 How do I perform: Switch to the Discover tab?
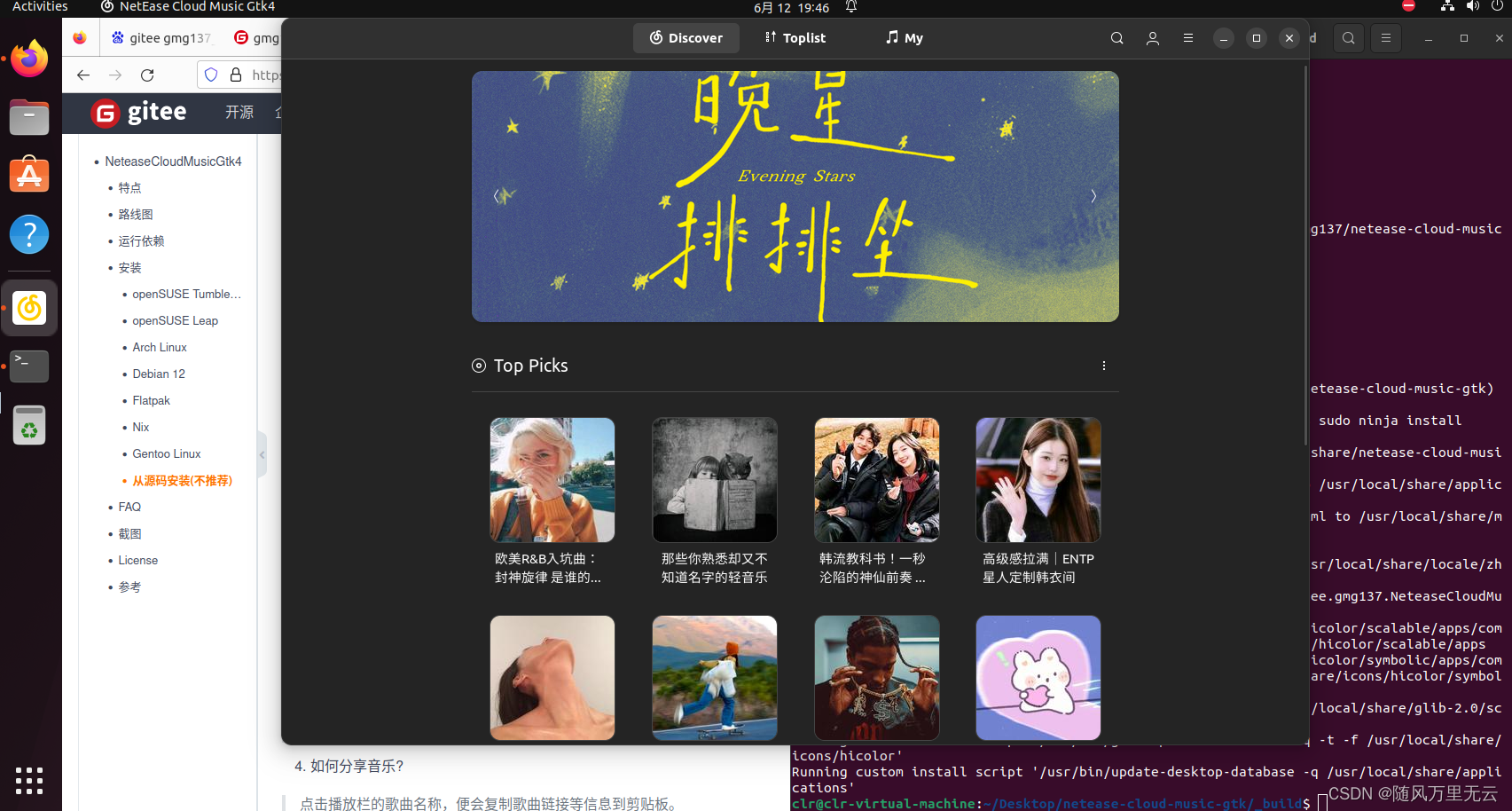(x=686, y=38)
